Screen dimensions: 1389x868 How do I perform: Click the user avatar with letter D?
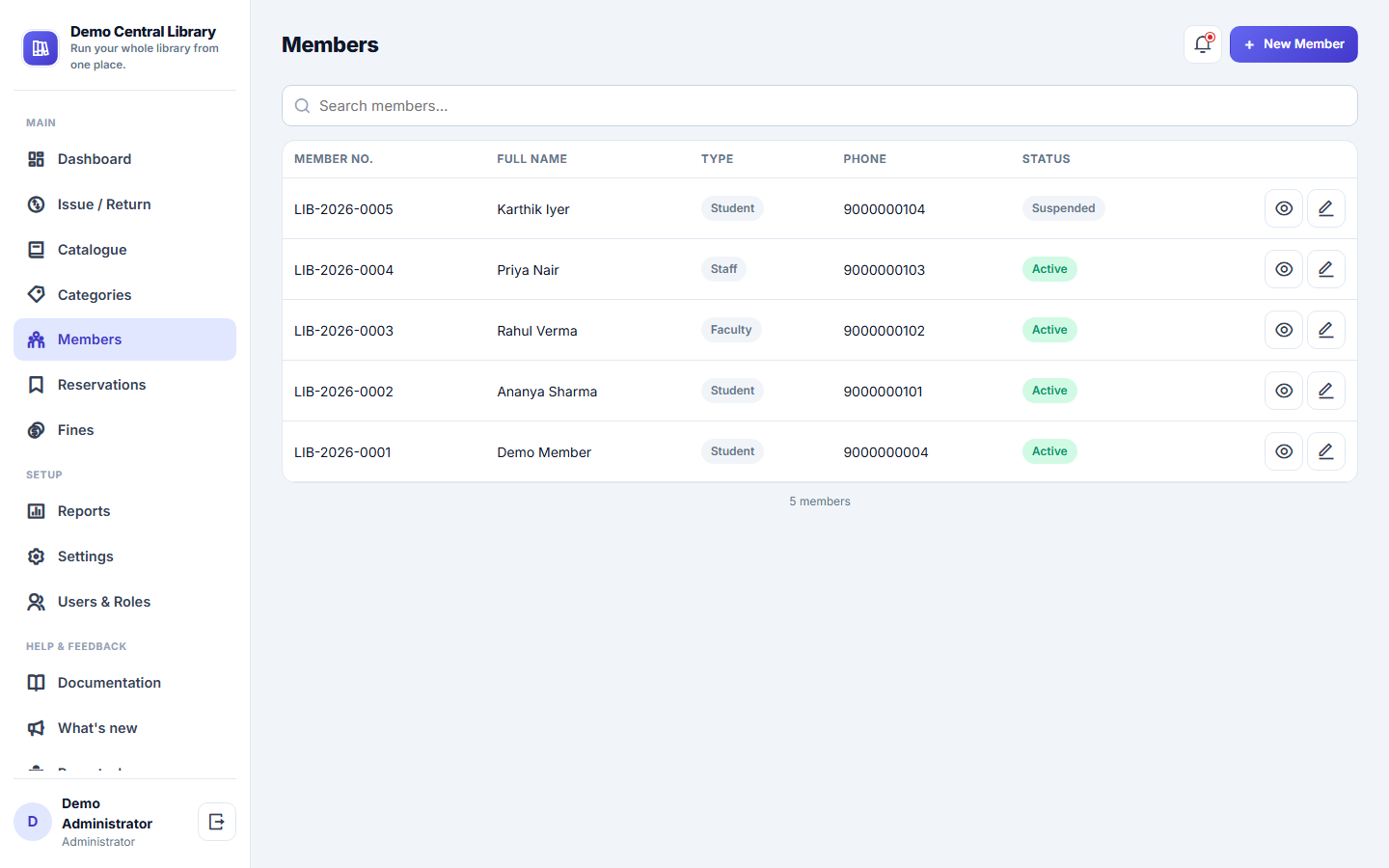point(33,822)
